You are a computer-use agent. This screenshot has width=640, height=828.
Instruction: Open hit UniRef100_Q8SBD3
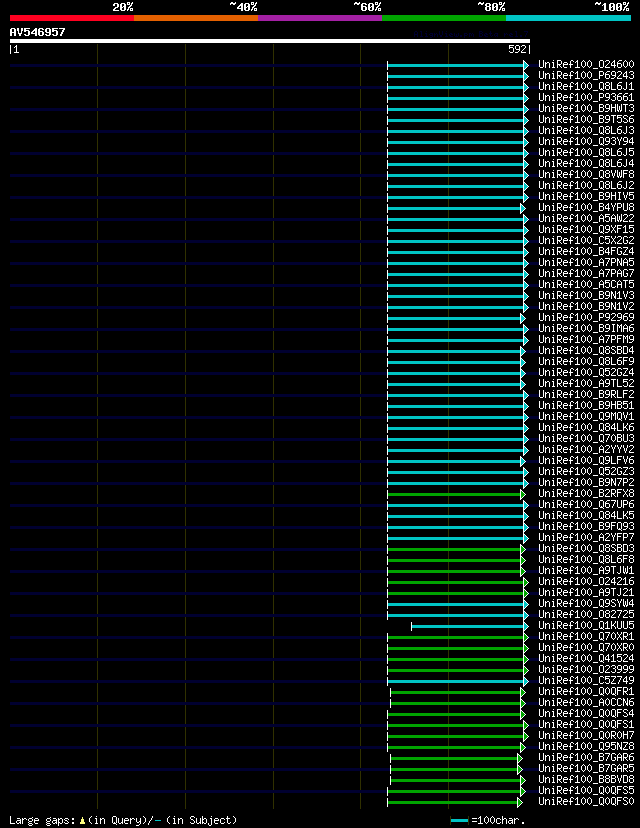click(x=586, y=549)
